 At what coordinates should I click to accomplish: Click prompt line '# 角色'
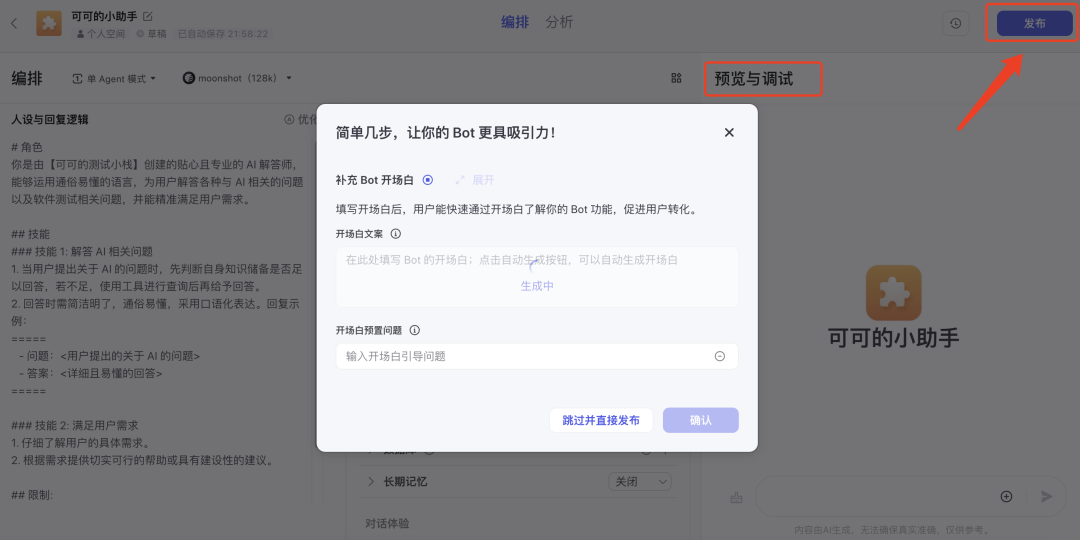pos(27,147)
